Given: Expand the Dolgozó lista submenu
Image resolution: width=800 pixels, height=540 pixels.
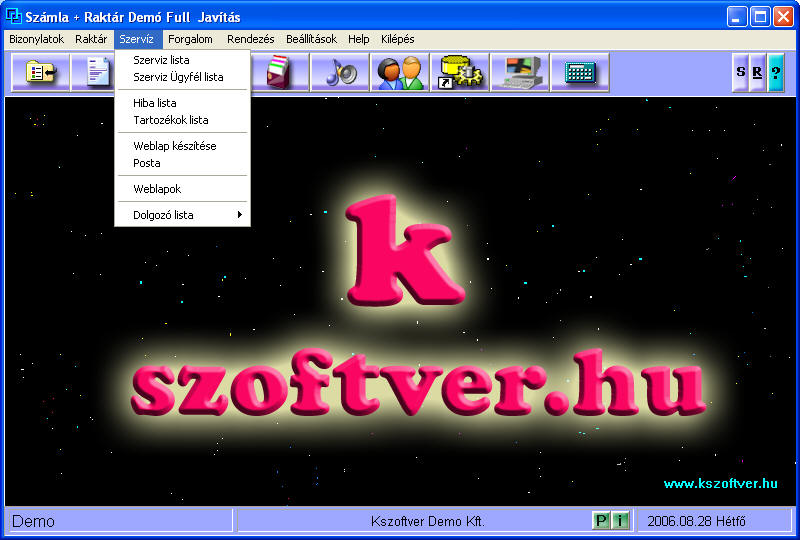Looking at the screenshot, I should coord(182,215).
